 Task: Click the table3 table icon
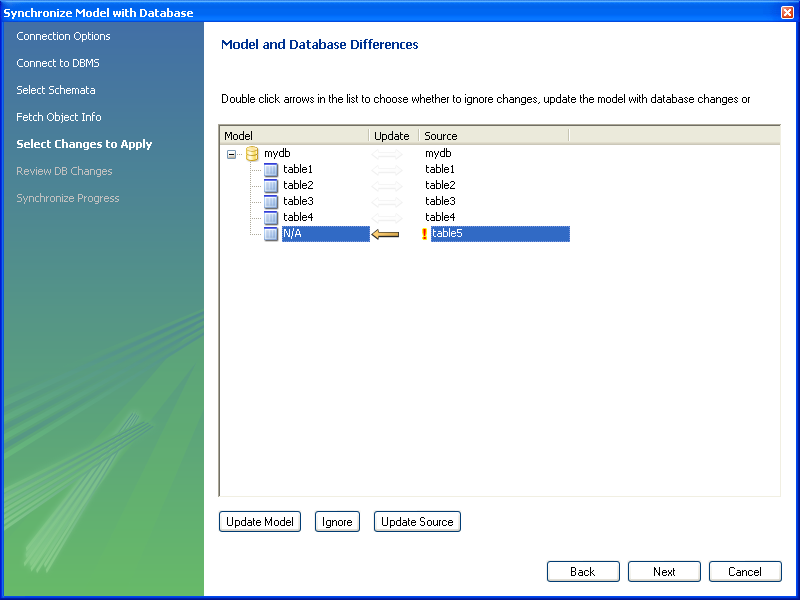click(x=271, y=202)
